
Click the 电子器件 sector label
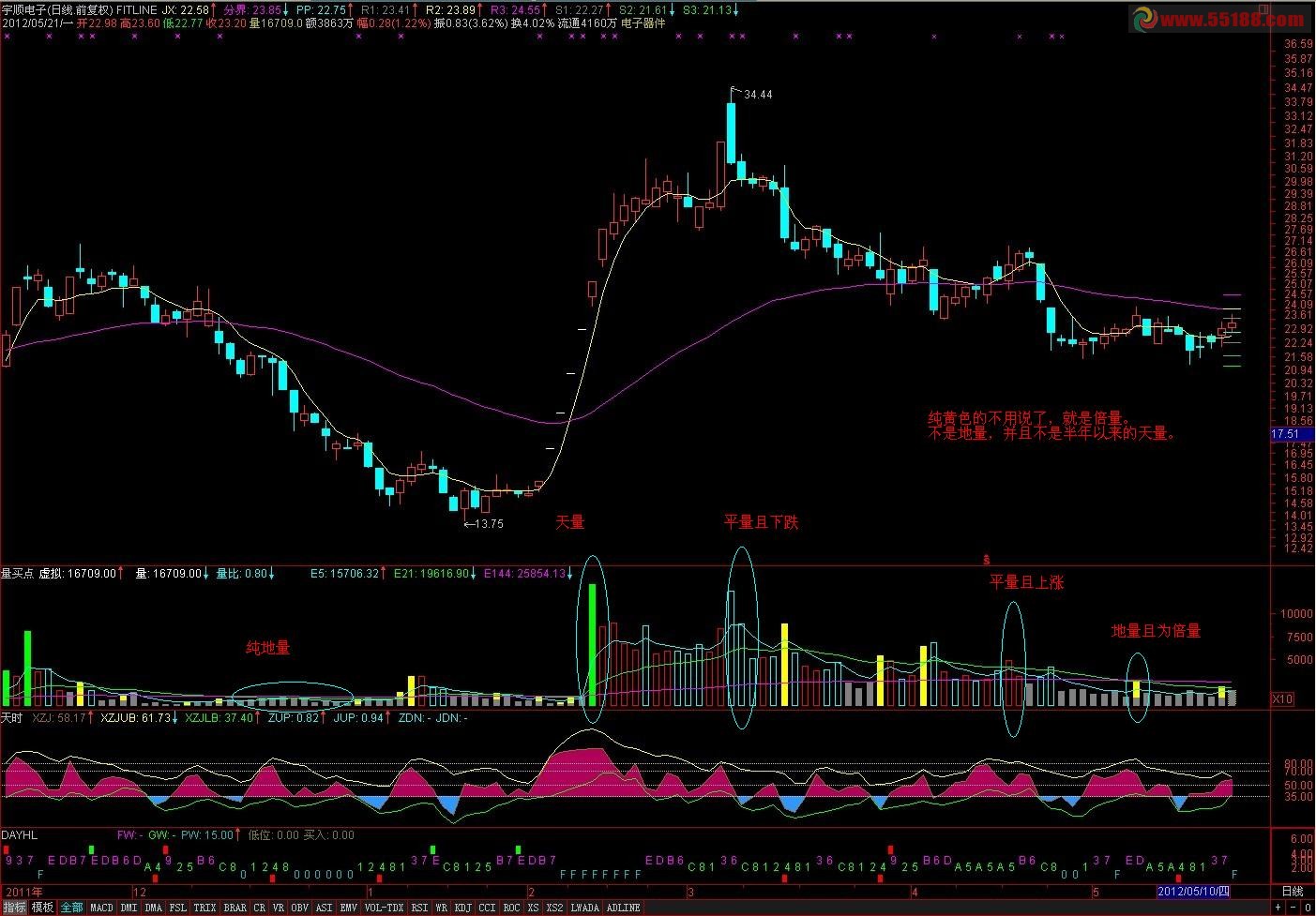pos(643,23)
